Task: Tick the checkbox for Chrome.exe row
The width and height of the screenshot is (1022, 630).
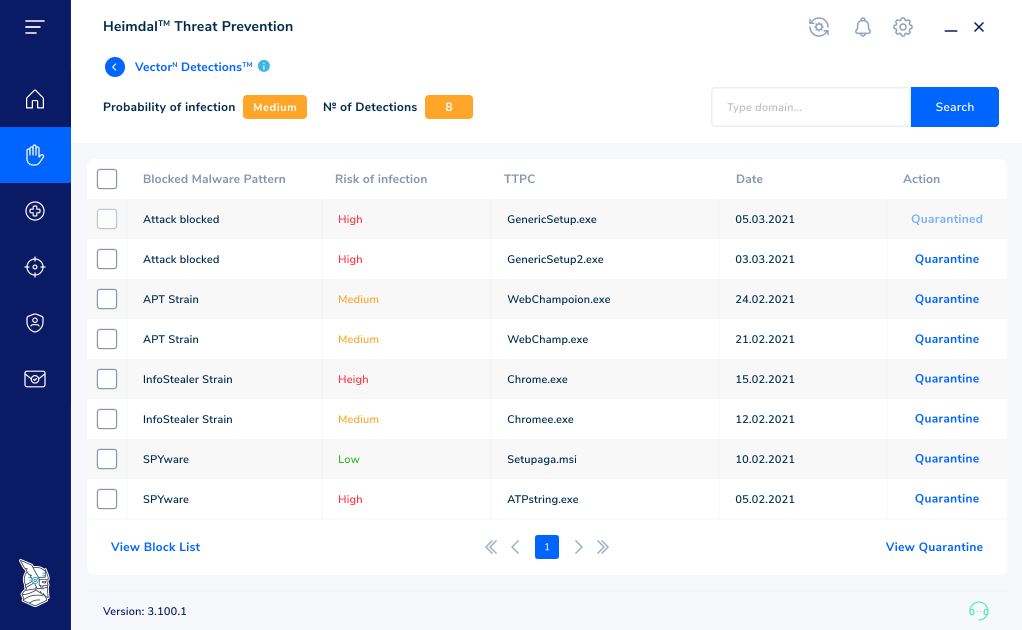Action: tap(107, 379)
